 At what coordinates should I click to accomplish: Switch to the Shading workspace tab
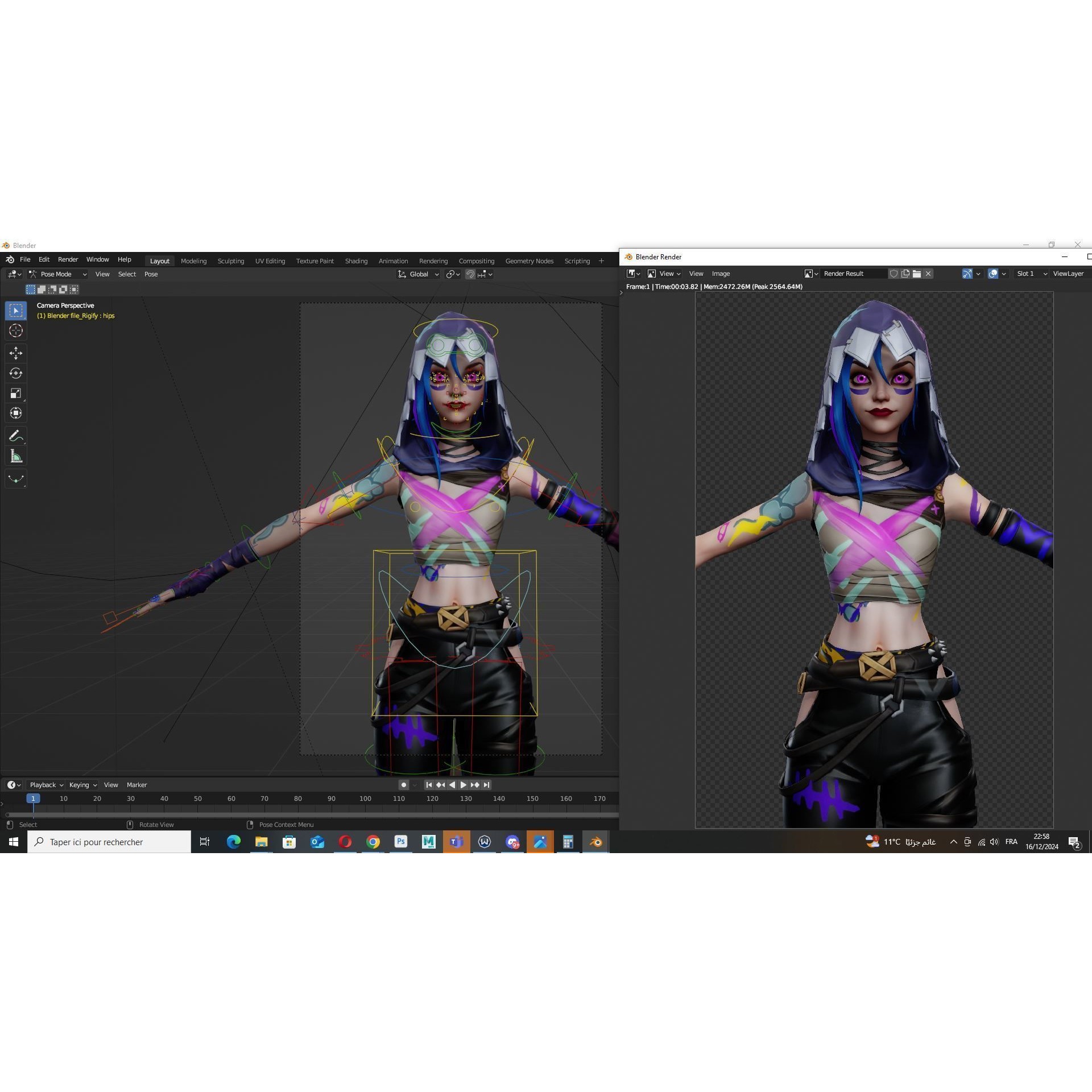click(x=356, y=261)
